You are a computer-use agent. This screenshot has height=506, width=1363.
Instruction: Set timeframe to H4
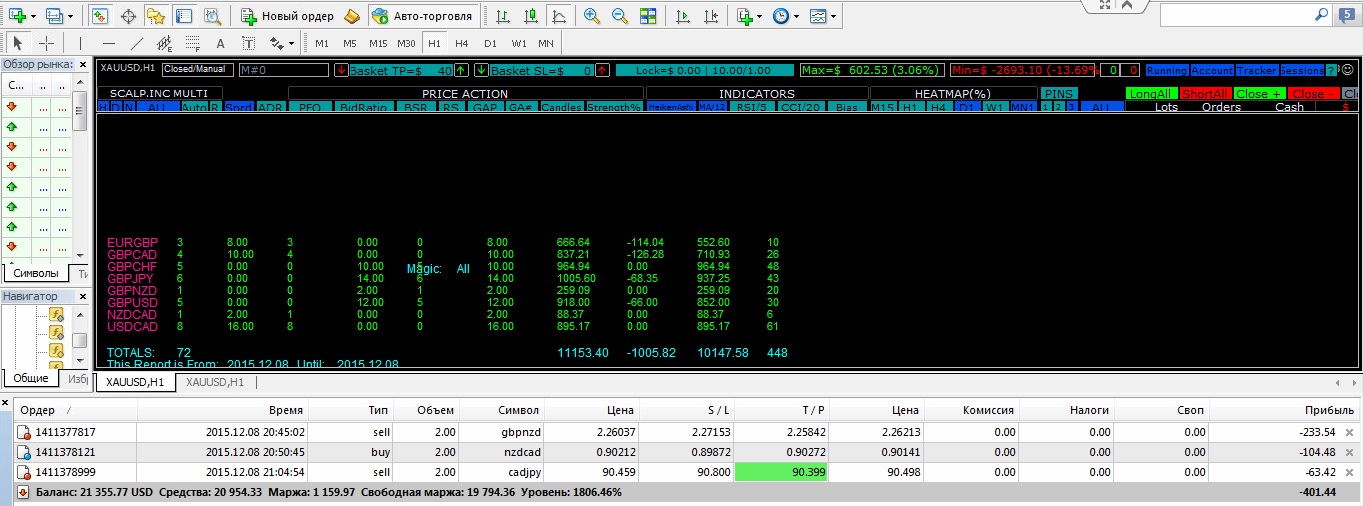point(462,44)
